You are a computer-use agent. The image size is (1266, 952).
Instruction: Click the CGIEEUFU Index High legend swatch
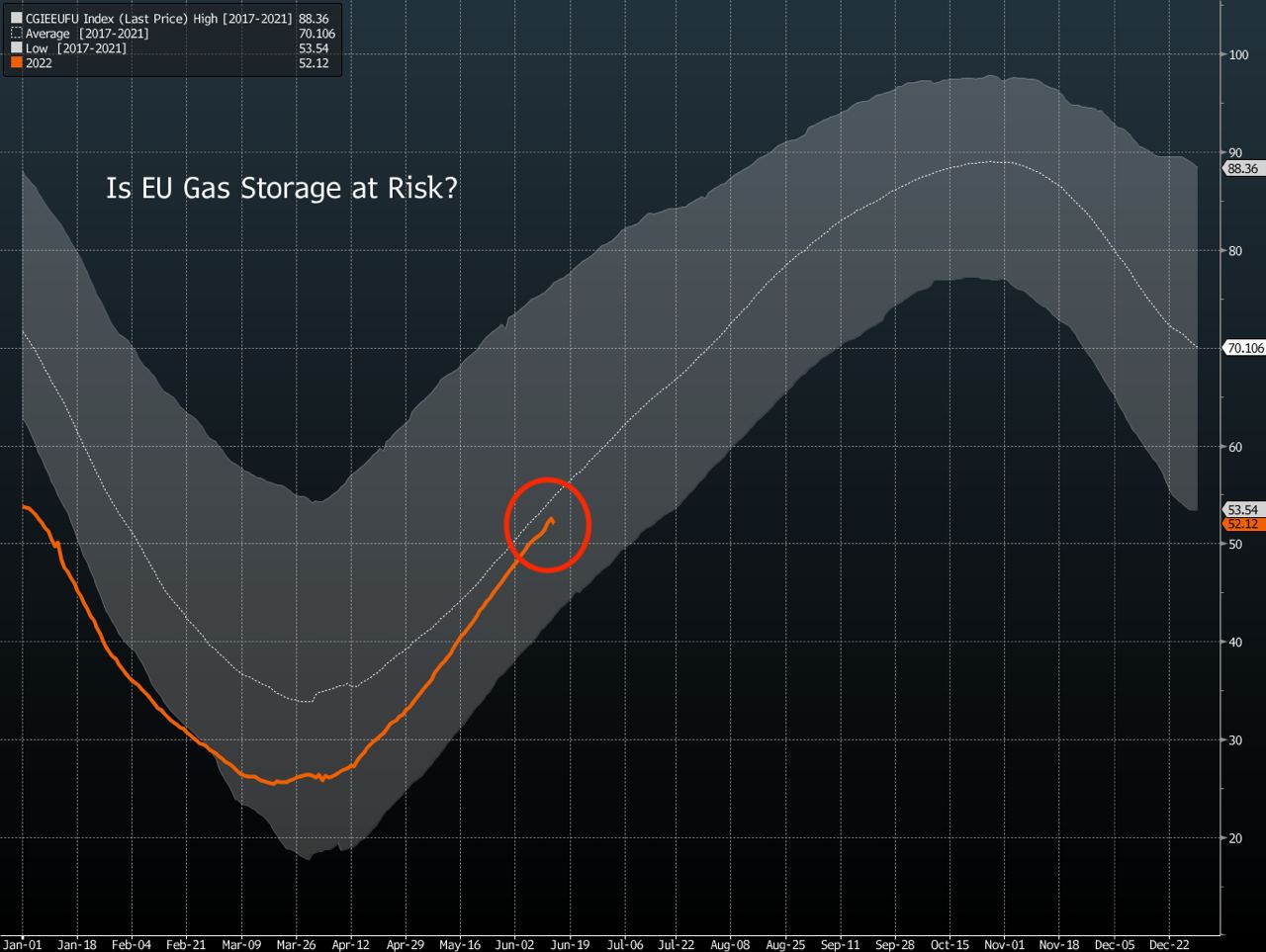click(x=16, y=19)
